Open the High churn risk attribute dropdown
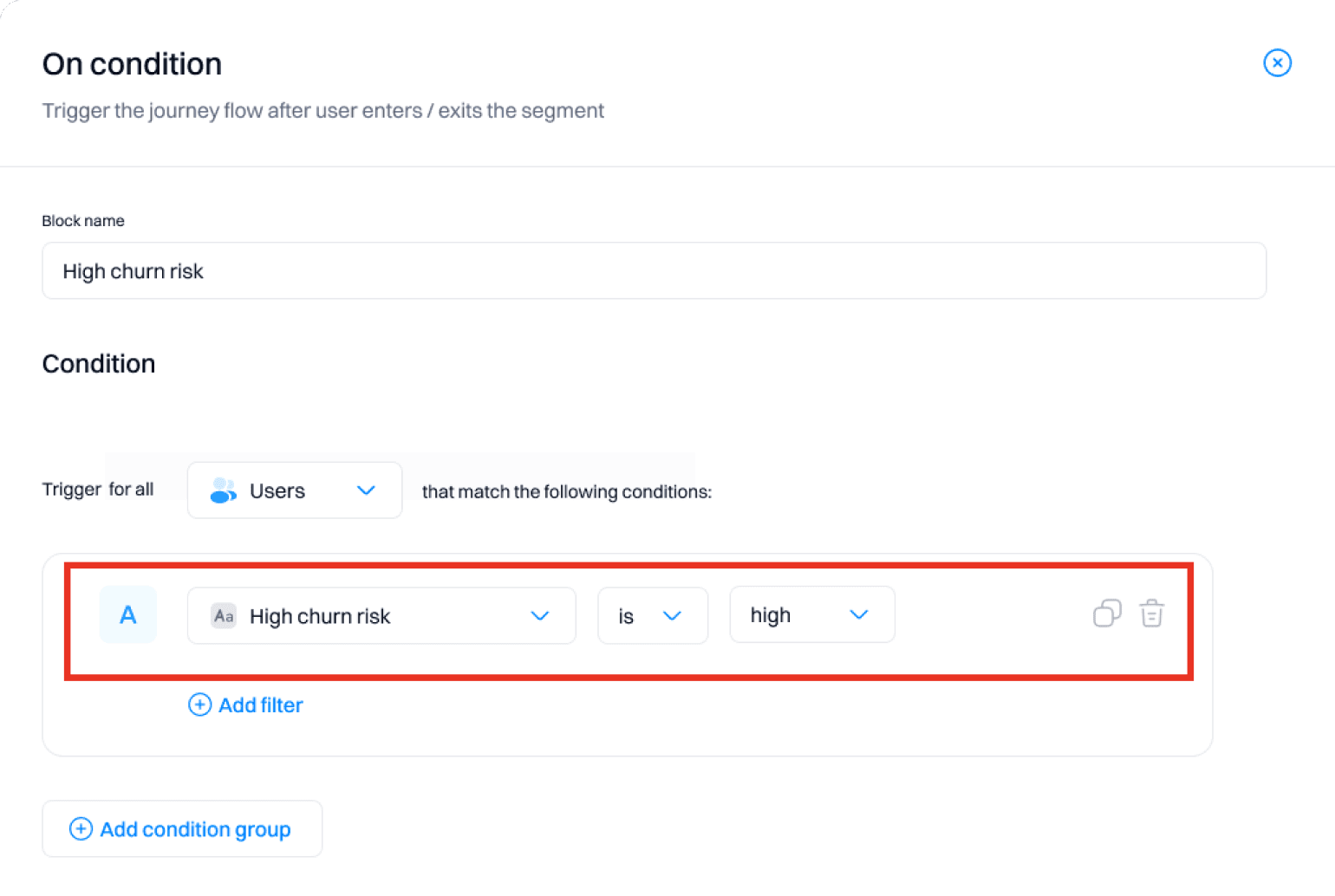 click(x=381, y=616)
